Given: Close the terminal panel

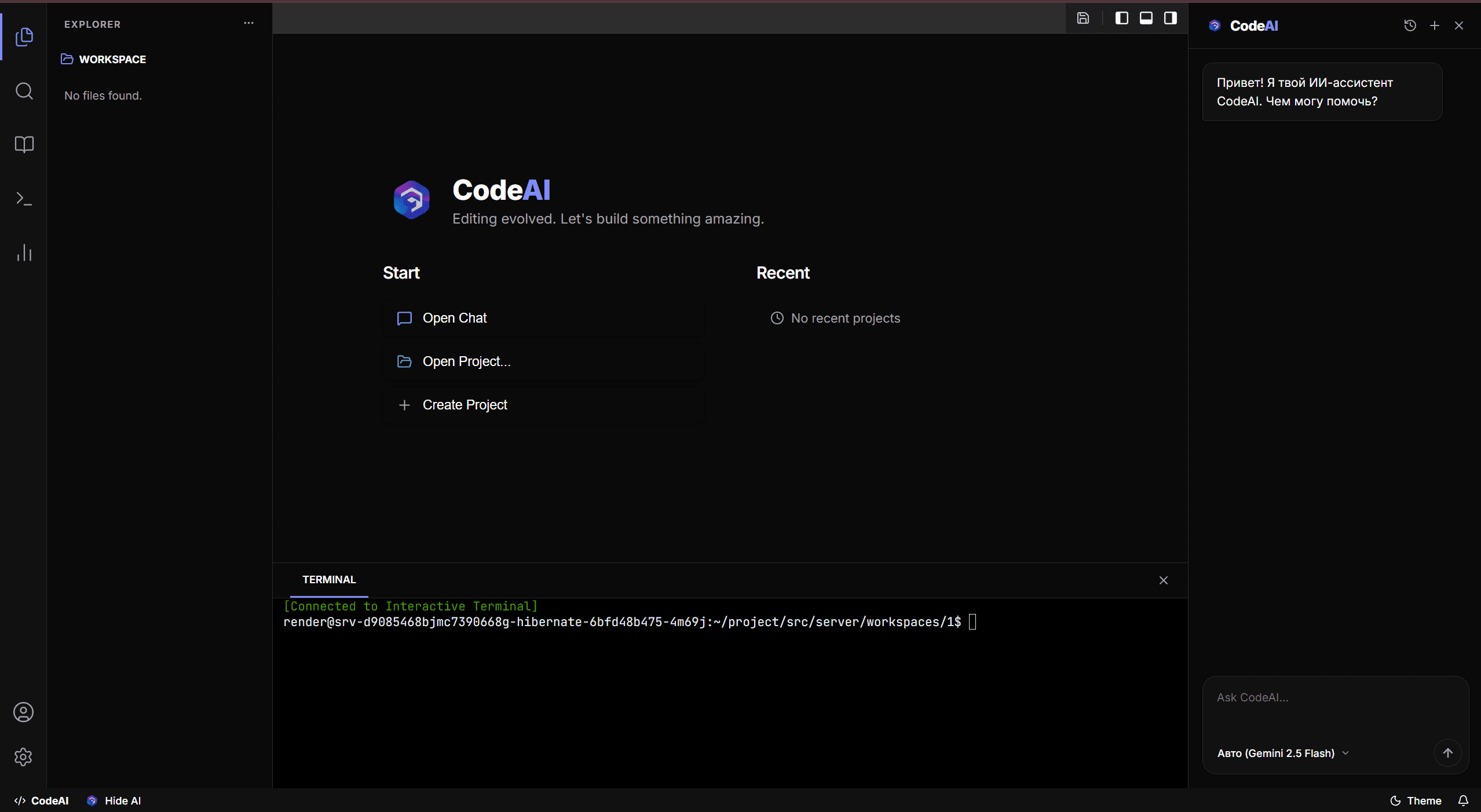Looking at the screenshot, I should click(x=1163, y=580).
